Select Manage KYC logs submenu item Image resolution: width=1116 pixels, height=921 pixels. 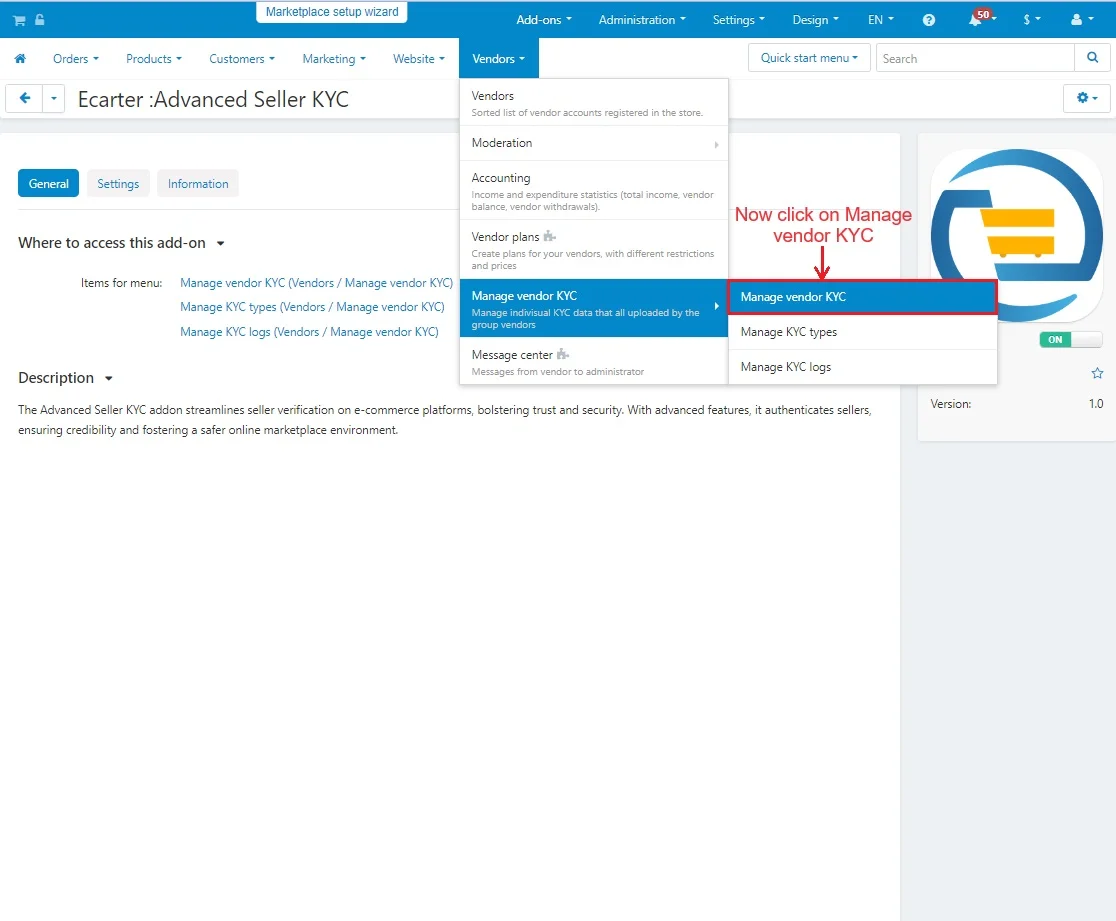[x=786, y=367]
